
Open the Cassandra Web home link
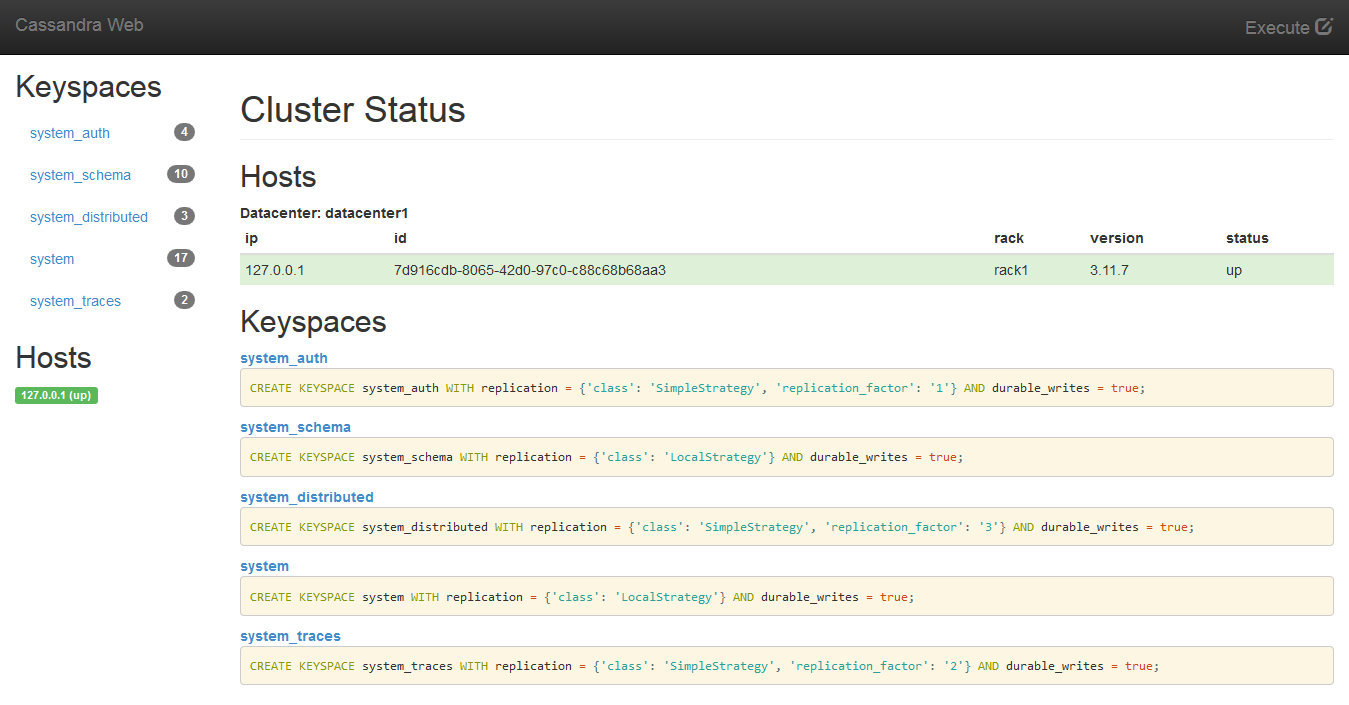point(79,25)
